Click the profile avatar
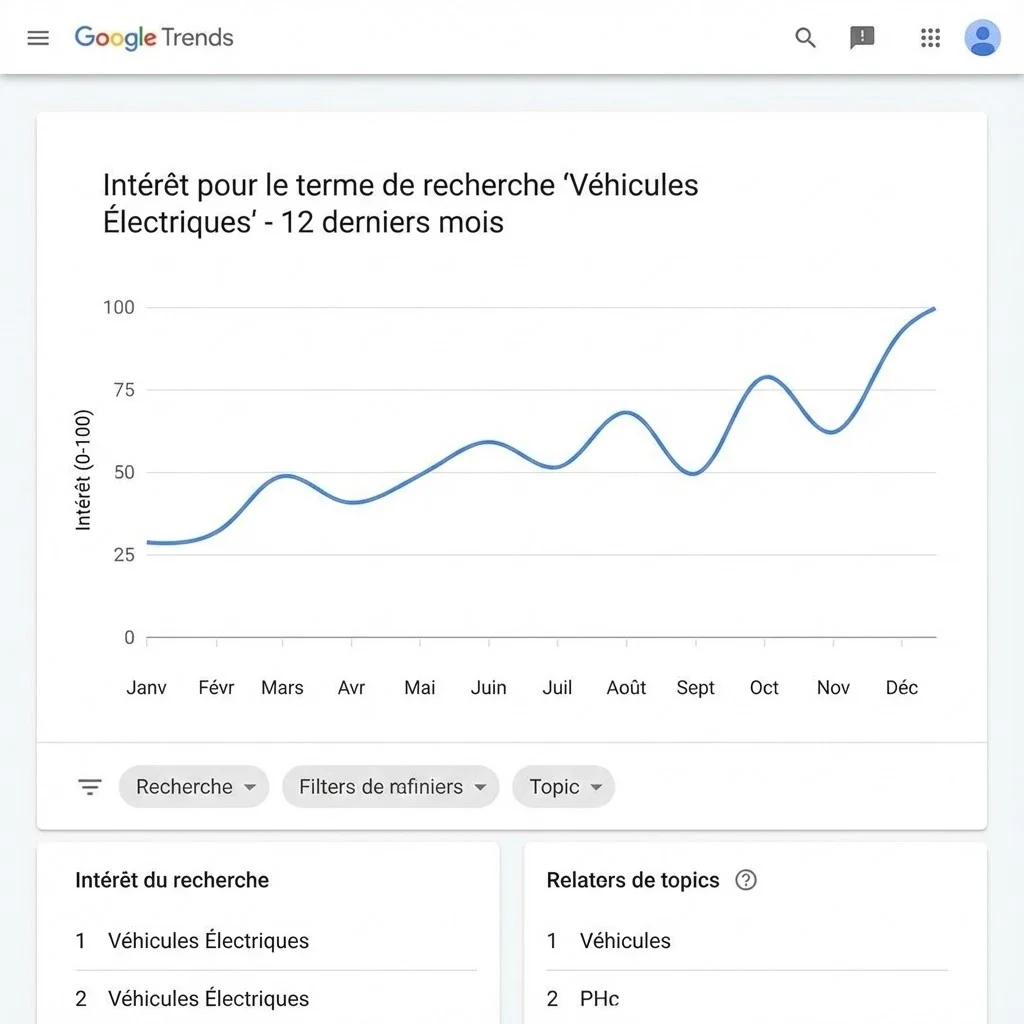 [x=982, y=38]
